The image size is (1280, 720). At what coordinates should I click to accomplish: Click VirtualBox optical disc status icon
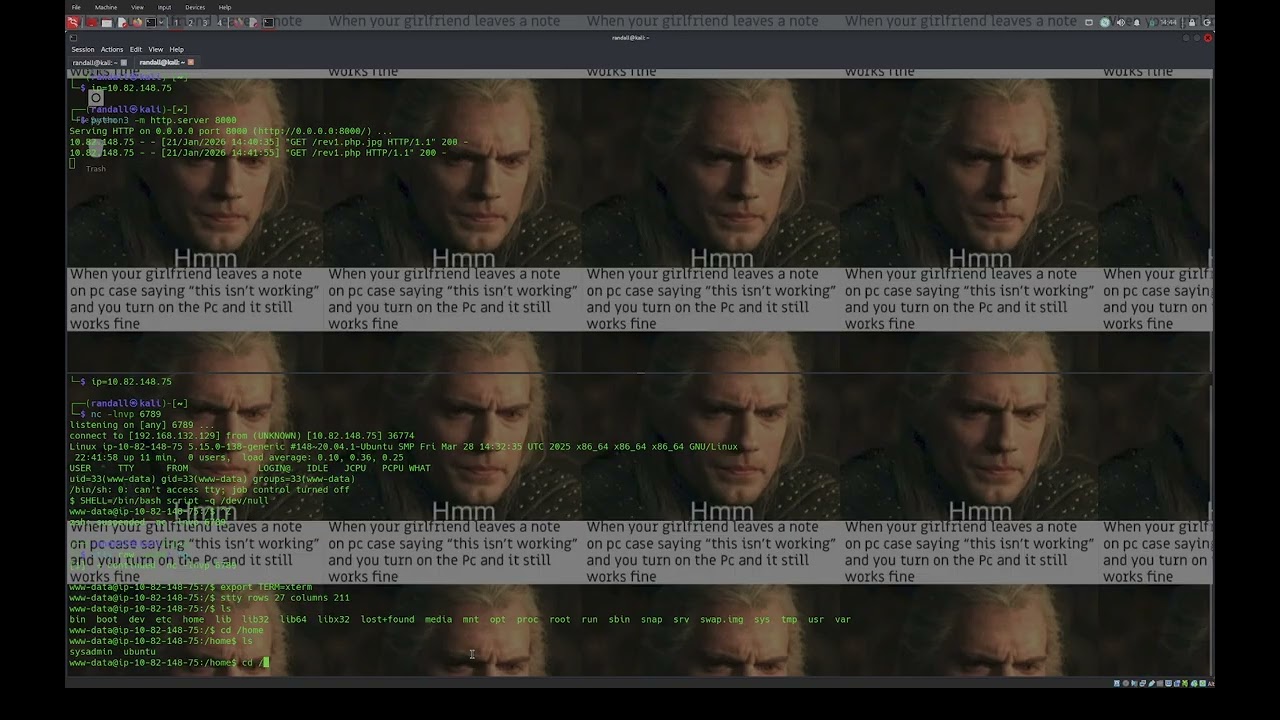(x=1126, y=684)
